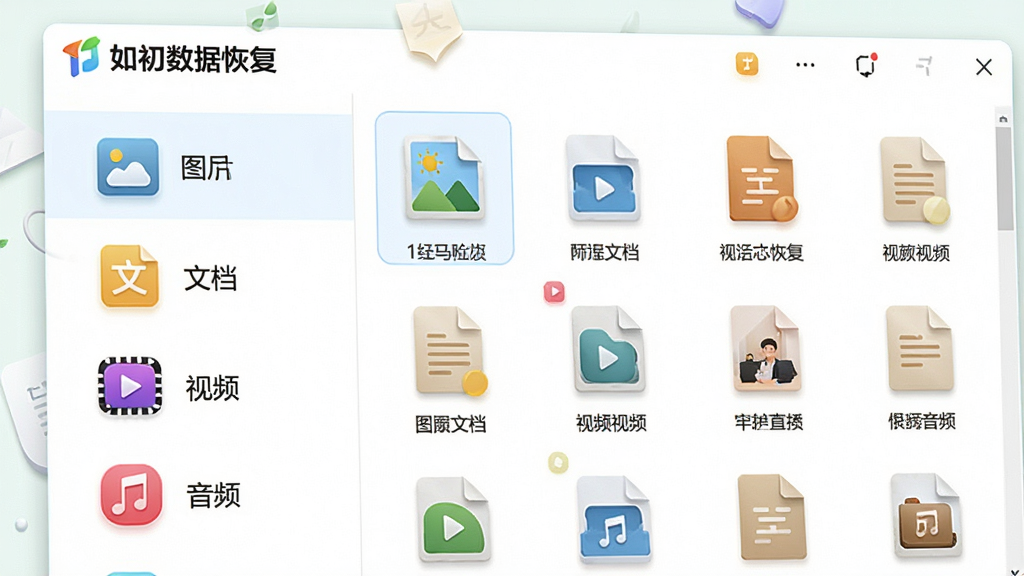Click the beige document icon labeled 视�America视频 top right
This screenshot has width=1024, height=576.
click(914, 180)
